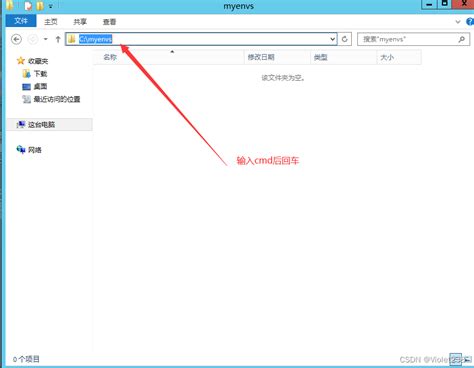The width and height of the screenshot is (474, 368).
Task: Open the recent locations dropdown arrow
Action: (x=46, y=39)
